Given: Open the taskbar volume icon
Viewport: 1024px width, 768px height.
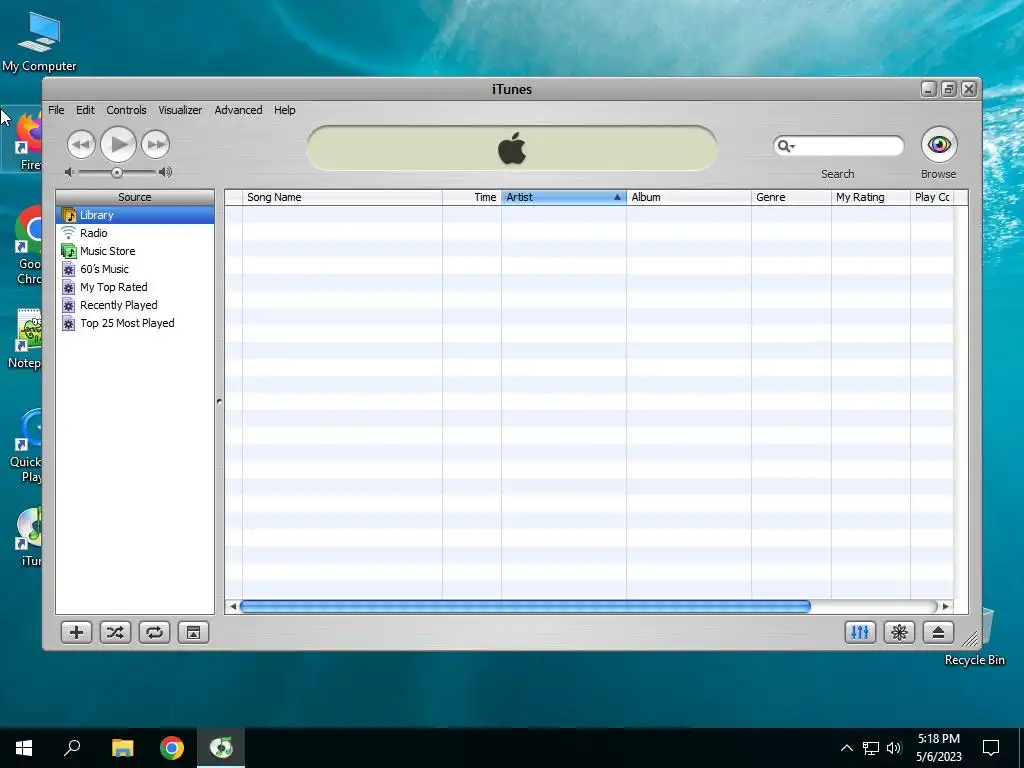Looking at the screenshot, I should 894,748.
